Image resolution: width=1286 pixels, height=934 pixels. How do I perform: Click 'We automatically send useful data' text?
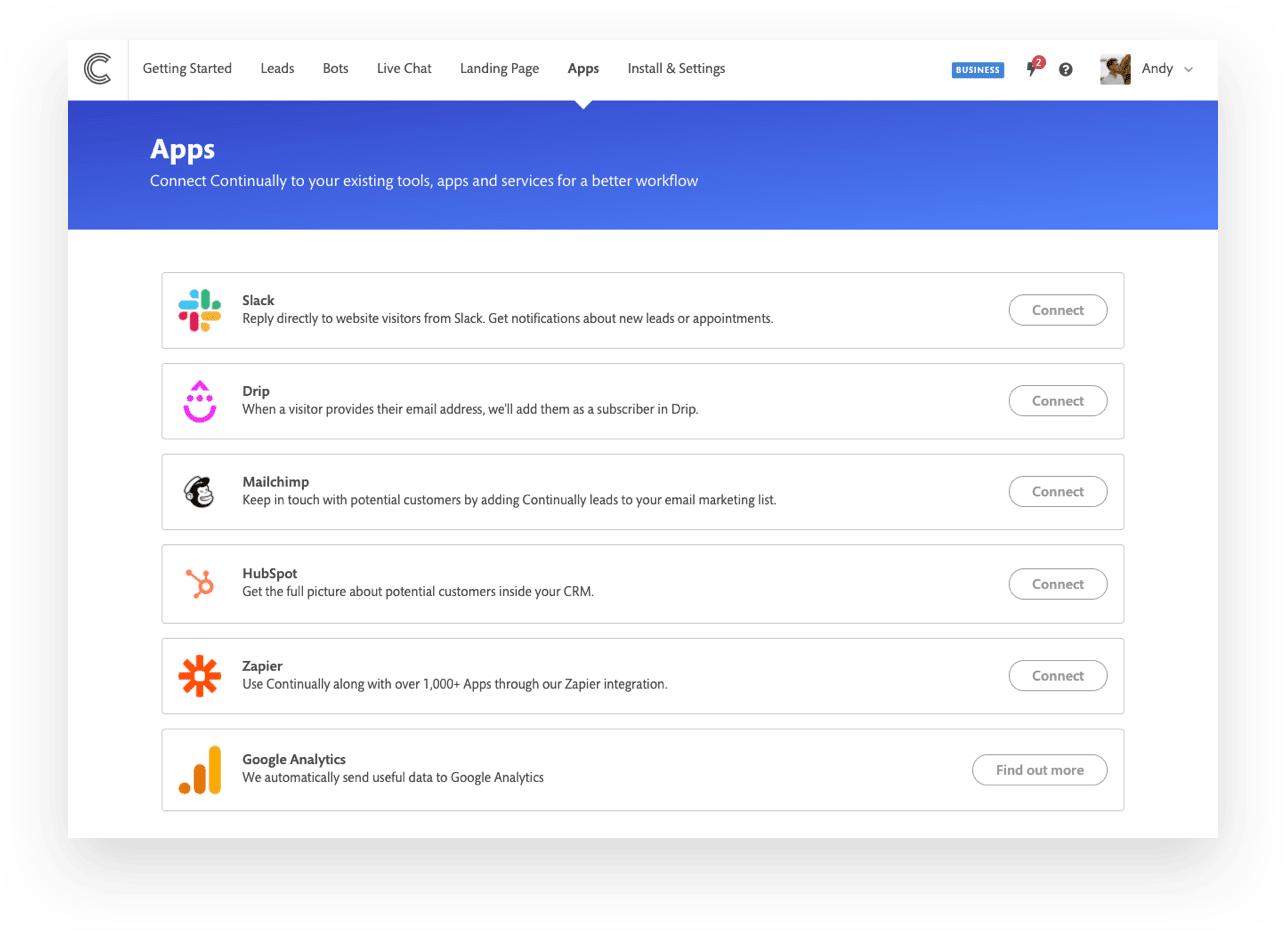click(x=393, y=778)
